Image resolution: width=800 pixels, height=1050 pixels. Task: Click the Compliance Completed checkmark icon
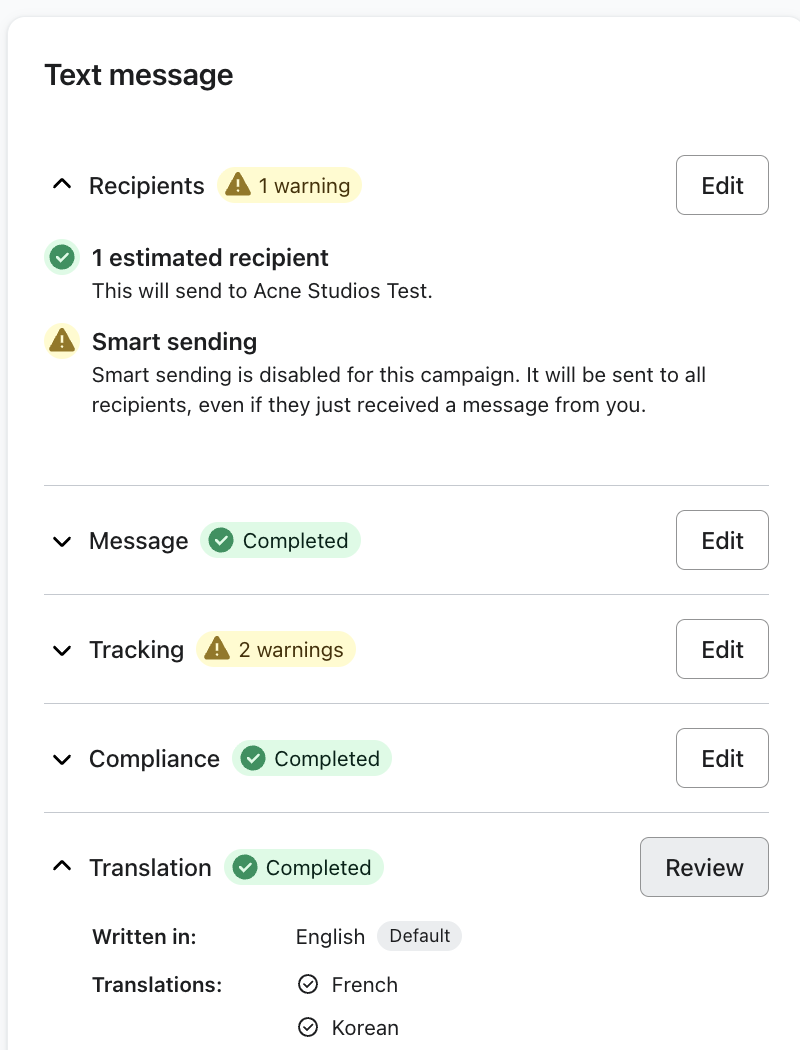pos(253,759)
